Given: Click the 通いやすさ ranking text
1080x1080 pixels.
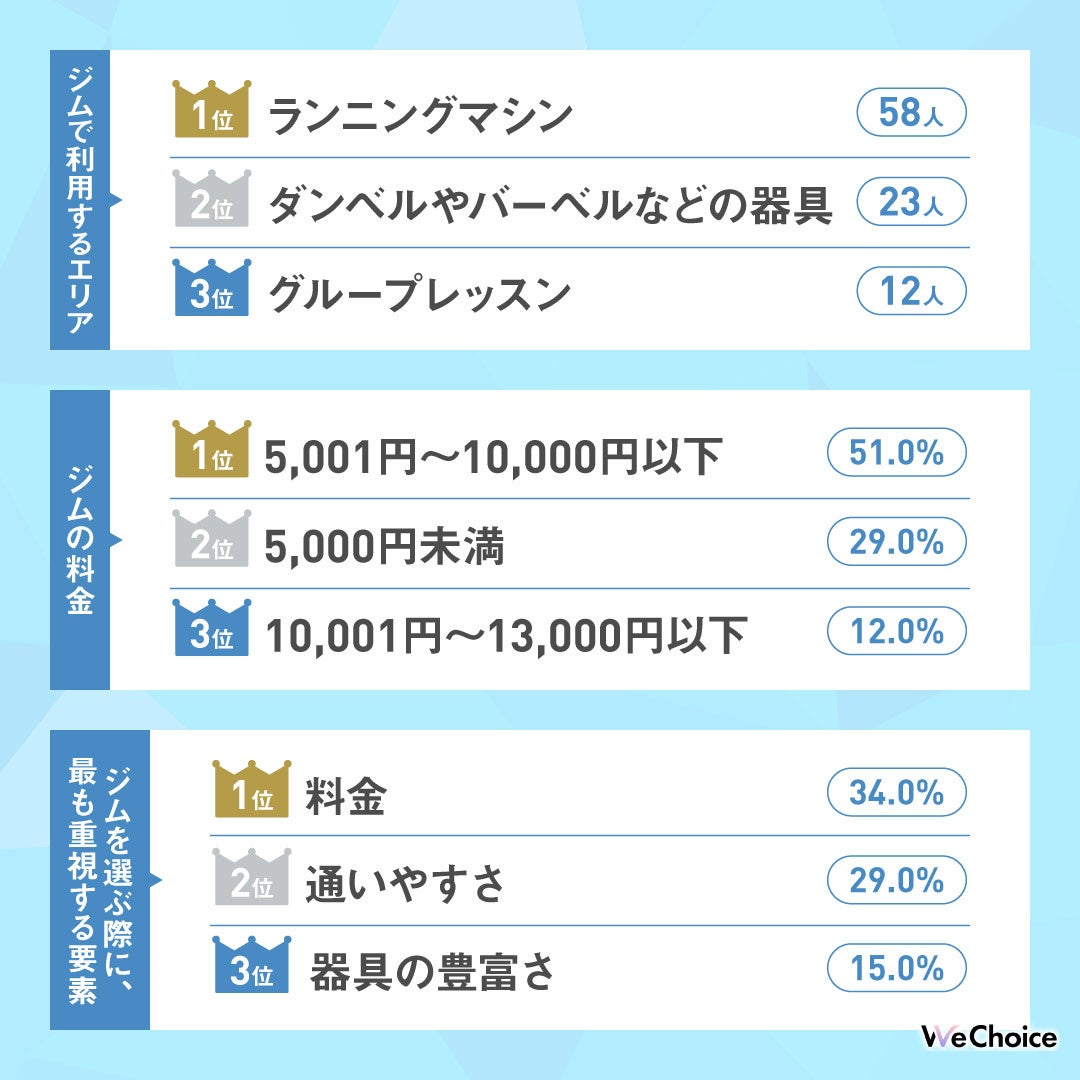Looking at the screenshot, I should pos(405,882).
